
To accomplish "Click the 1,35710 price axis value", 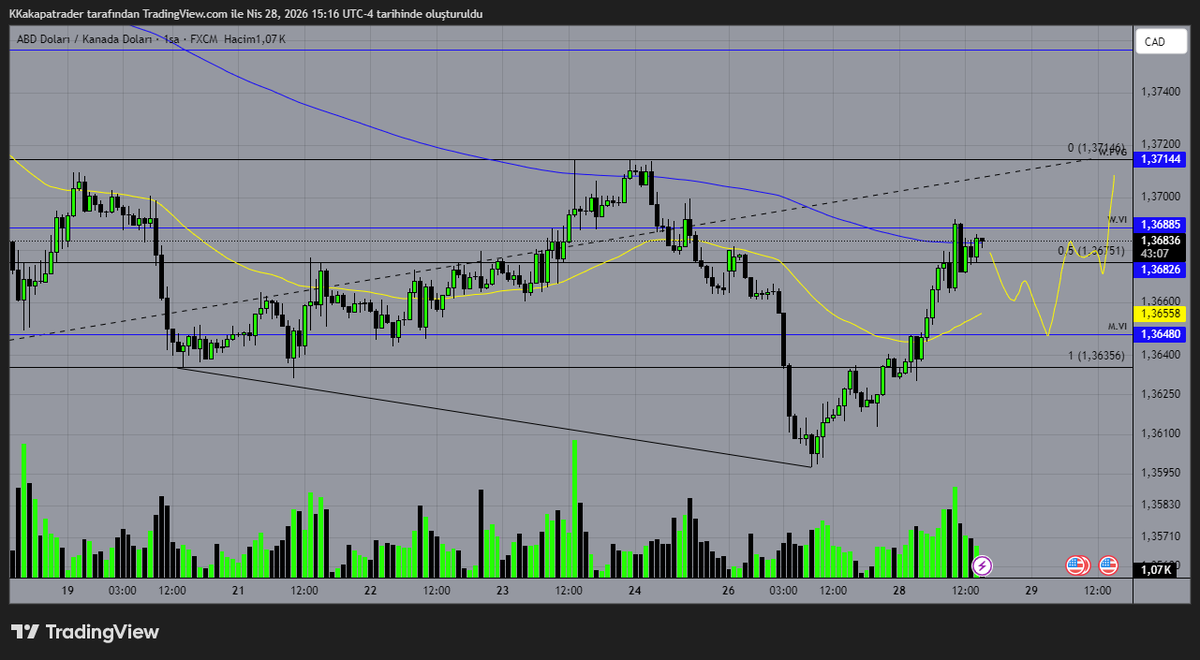I will click(x=1161, y=535).
